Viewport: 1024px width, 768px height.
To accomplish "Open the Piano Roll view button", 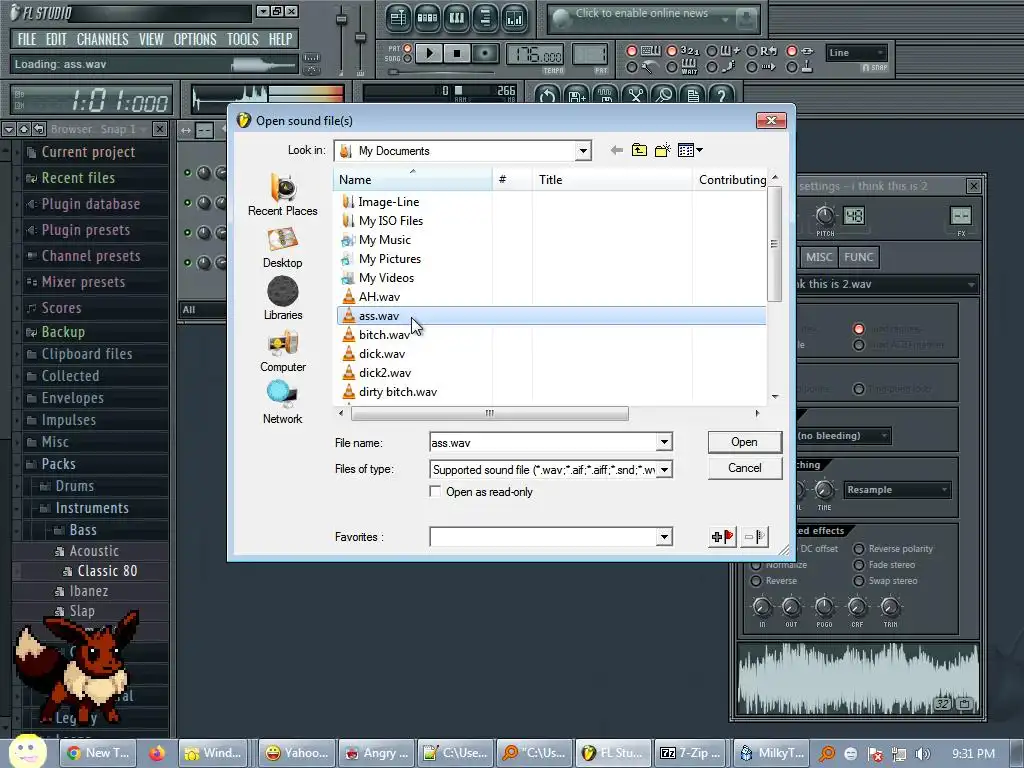I will coord(456,18).
